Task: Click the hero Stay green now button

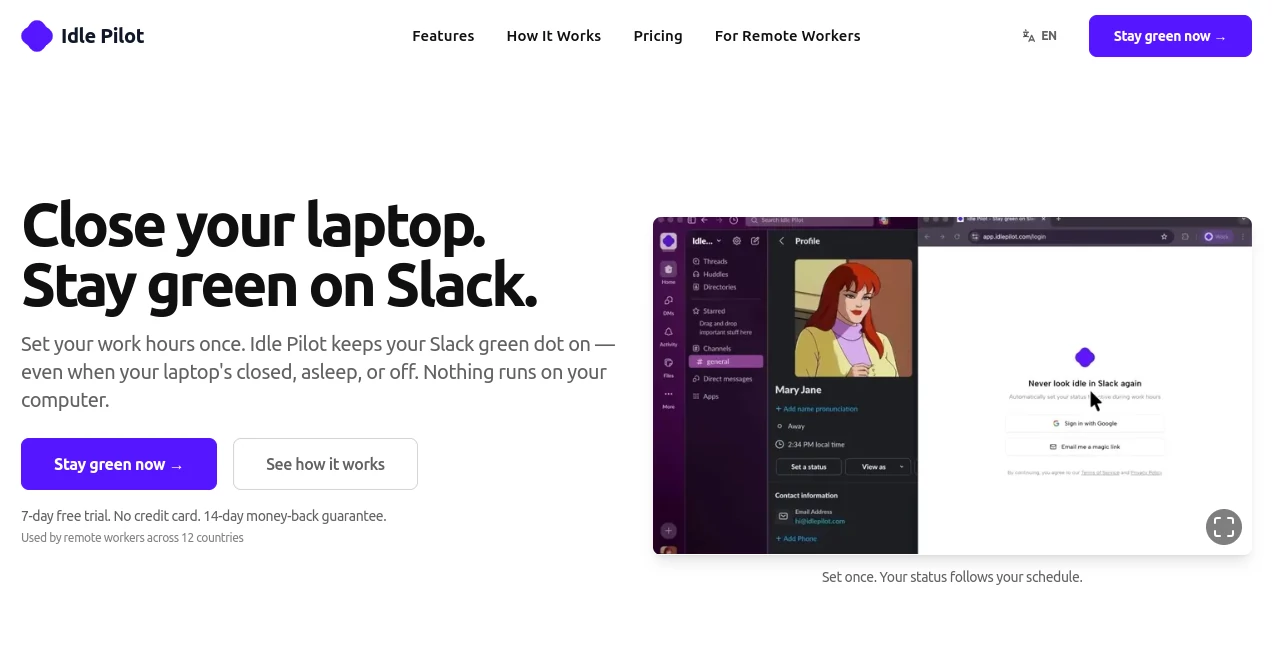Action: [119, 464]
